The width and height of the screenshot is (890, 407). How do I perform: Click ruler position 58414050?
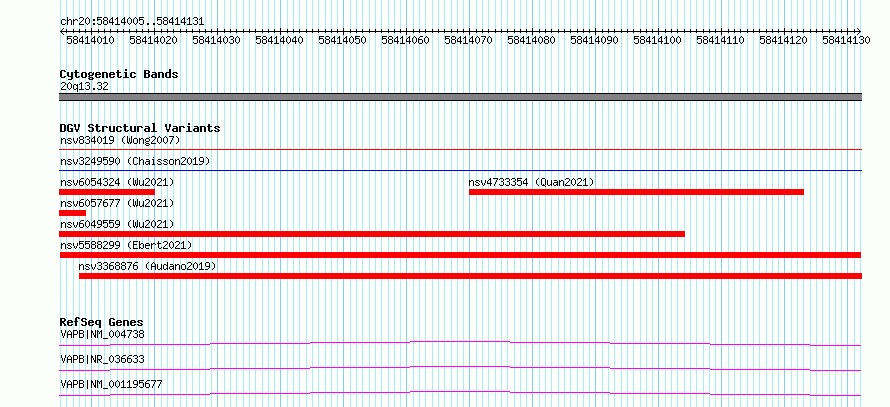(x=342, y=40)
